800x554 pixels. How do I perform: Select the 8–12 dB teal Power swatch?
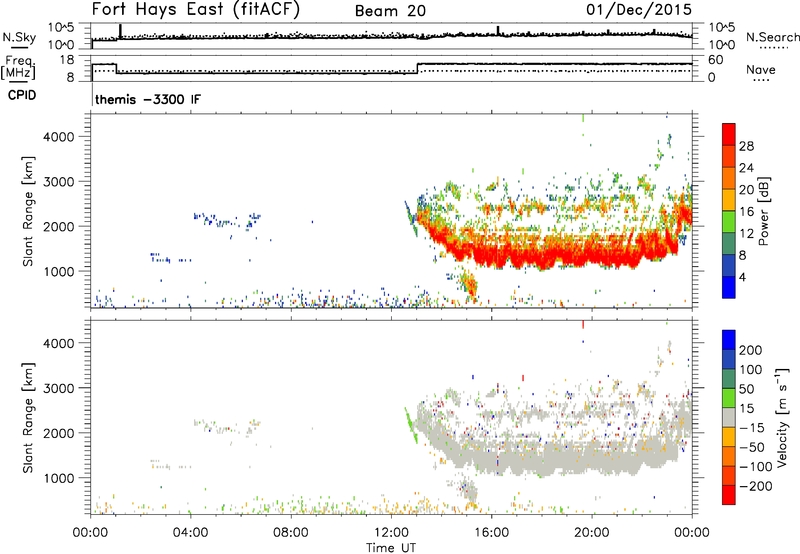click(729, 244)
